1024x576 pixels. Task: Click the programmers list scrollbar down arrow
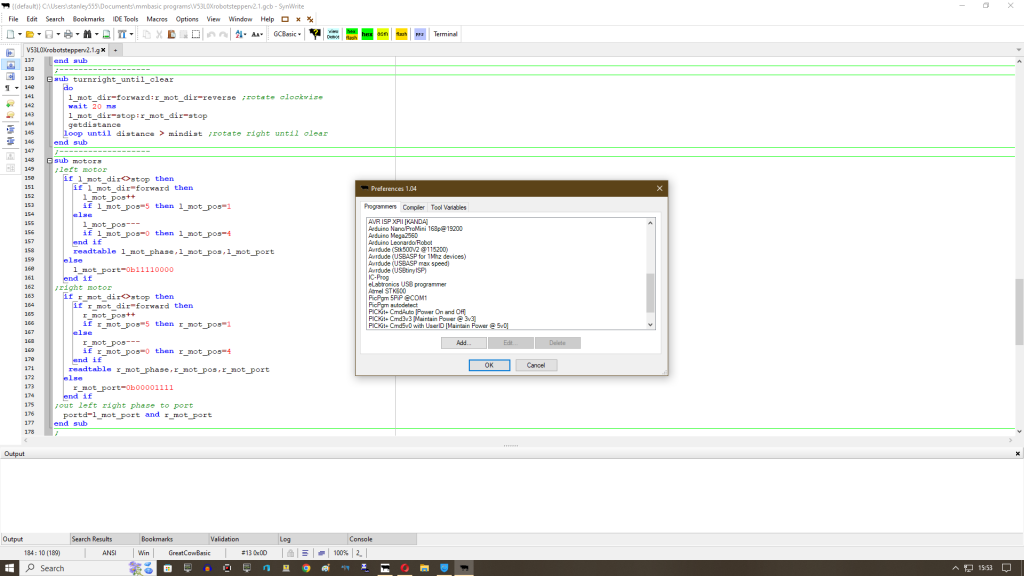(x=650, y=324)
